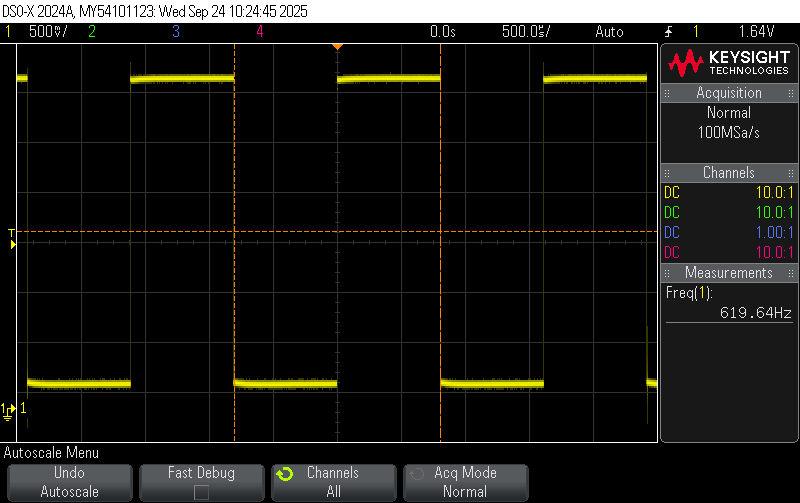Open the Acq Mode Normal softkey menu
Screen dimensions: 800x503
pyautogui.click(x=465, y=482)
